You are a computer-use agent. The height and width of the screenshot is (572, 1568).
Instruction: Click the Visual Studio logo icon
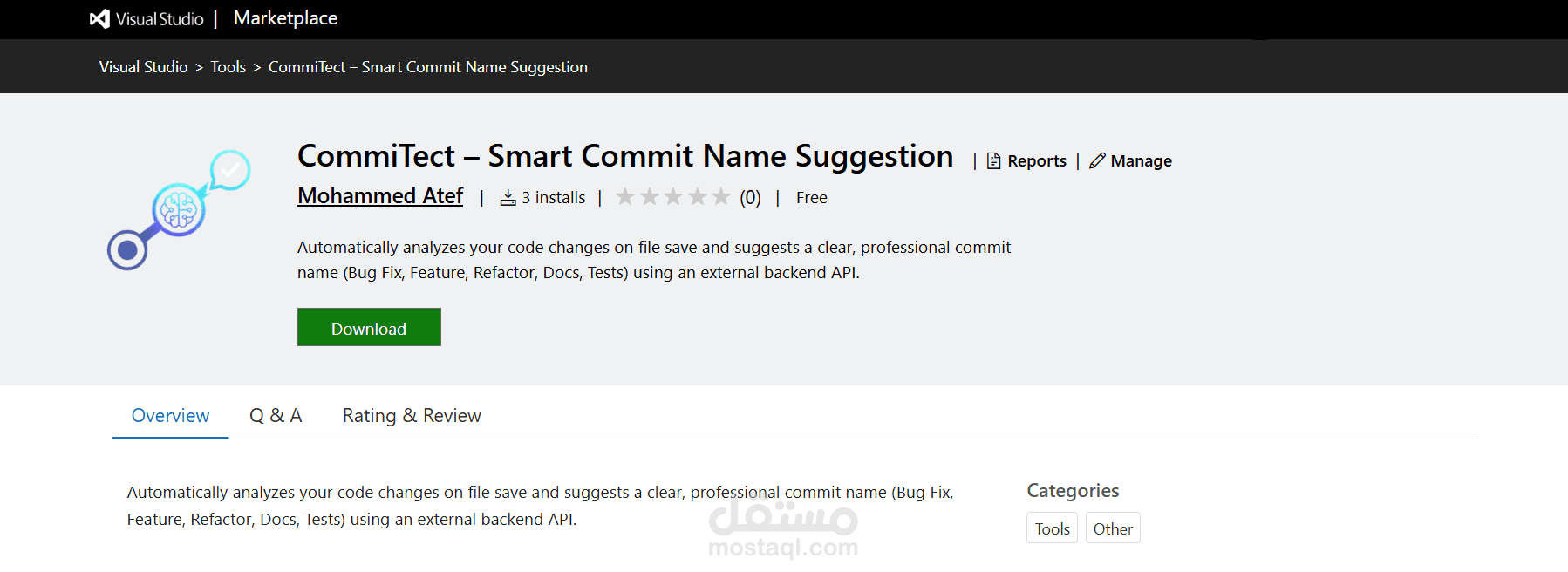tap(100, 18)
